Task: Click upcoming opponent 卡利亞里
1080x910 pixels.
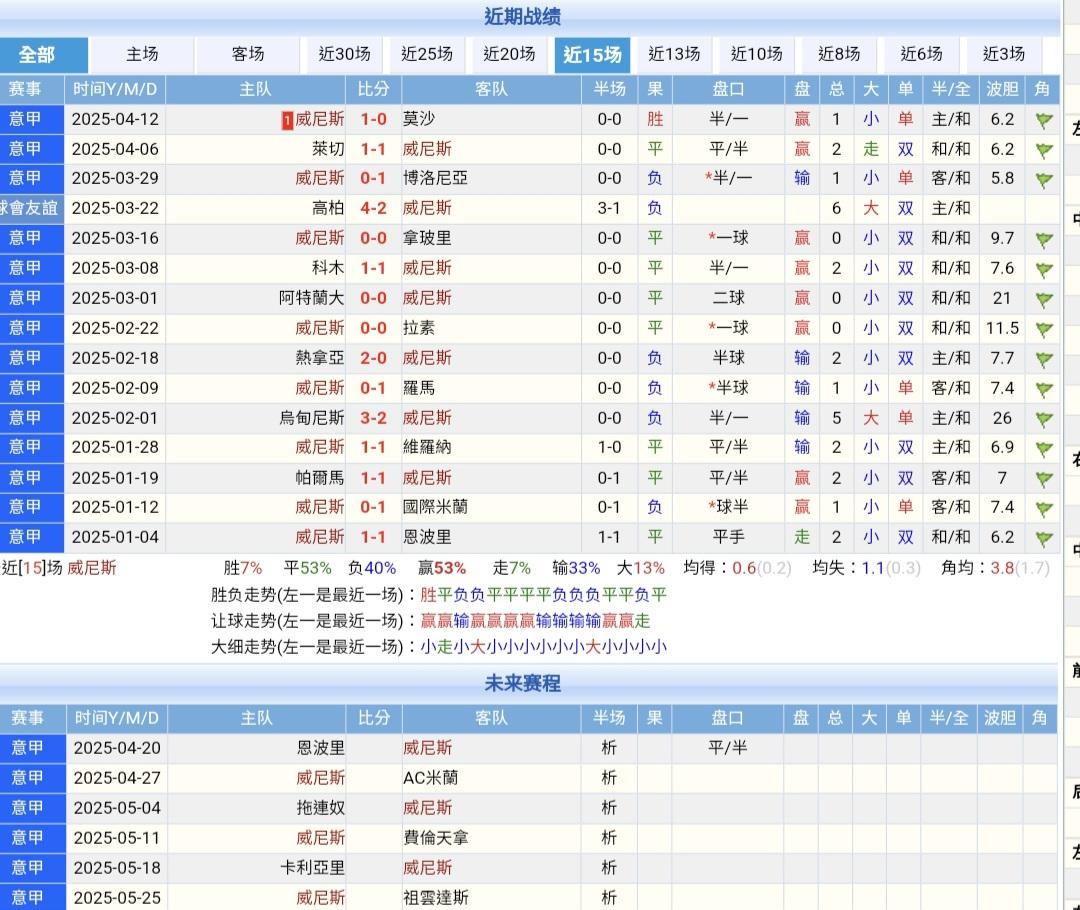Action: (x=312, y=867)
